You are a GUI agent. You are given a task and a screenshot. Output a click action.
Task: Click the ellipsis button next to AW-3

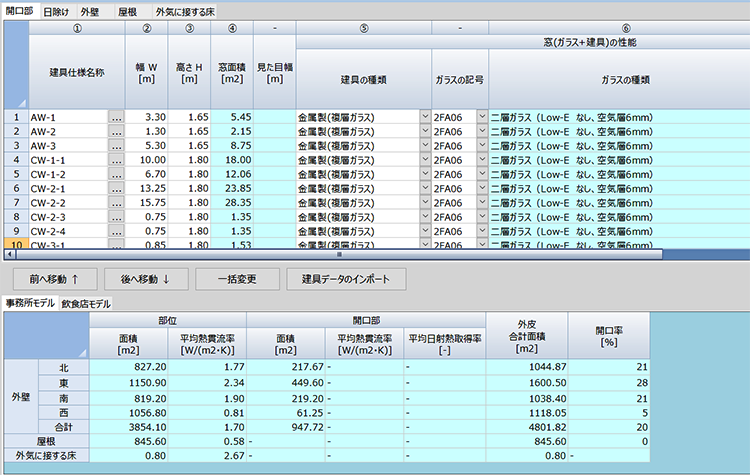click(116, 146)
